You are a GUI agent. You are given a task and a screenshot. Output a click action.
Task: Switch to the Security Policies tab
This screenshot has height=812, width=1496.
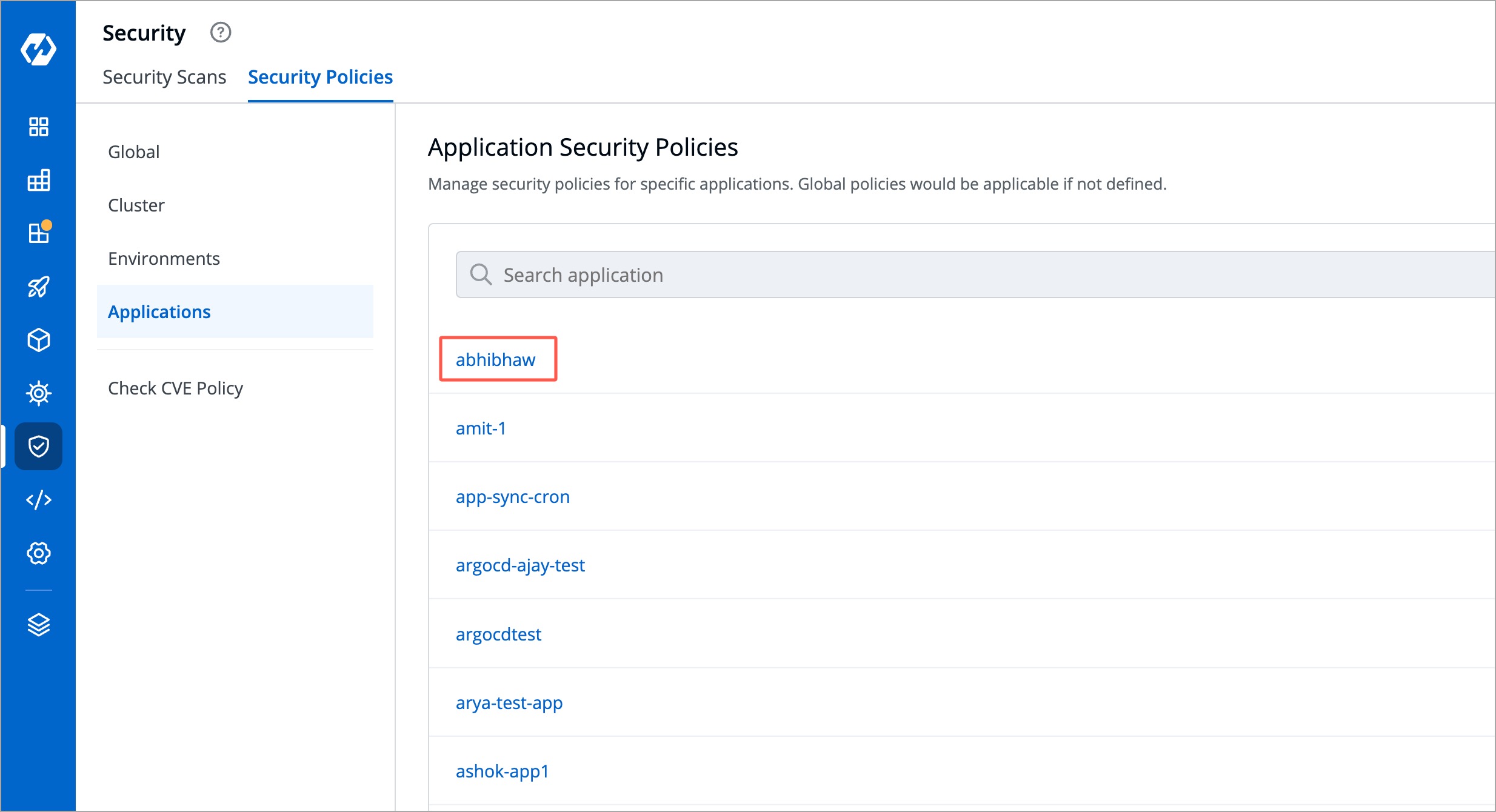(320, 77)
